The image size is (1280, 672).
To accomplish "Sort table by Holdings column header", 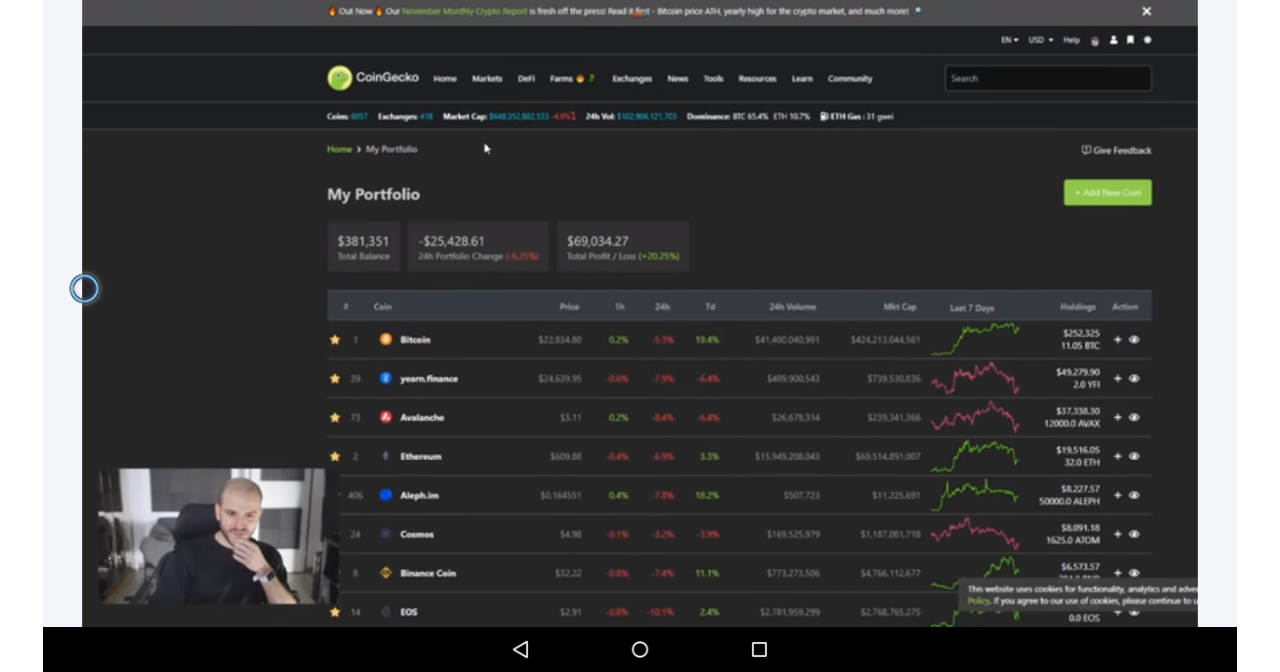I will click(x=1078, y=307).
